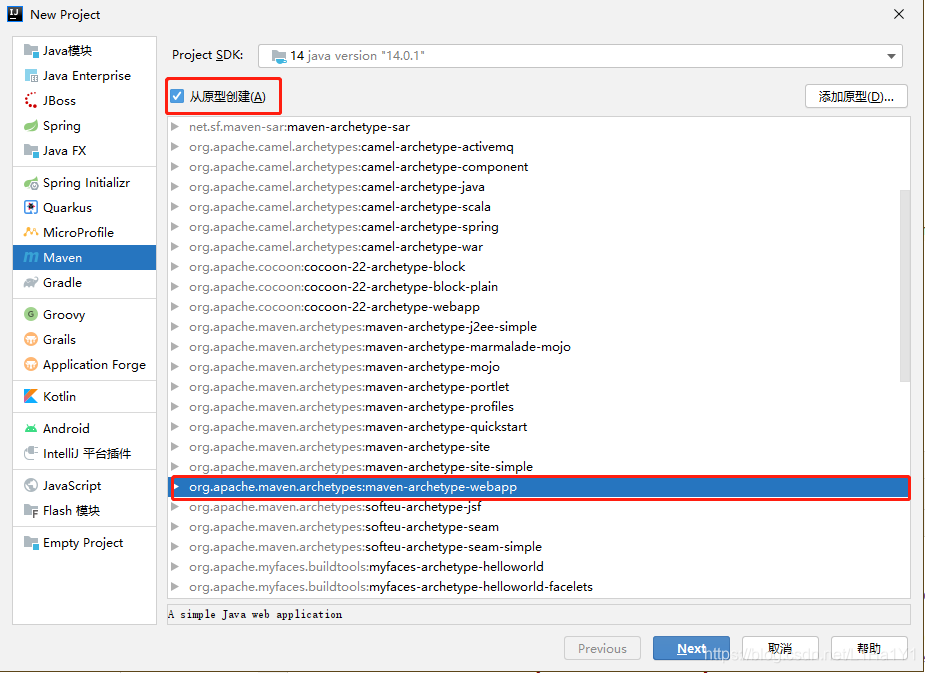Expand myfaces-archetype-helloworld-facelets arrow

coord(175,586)
